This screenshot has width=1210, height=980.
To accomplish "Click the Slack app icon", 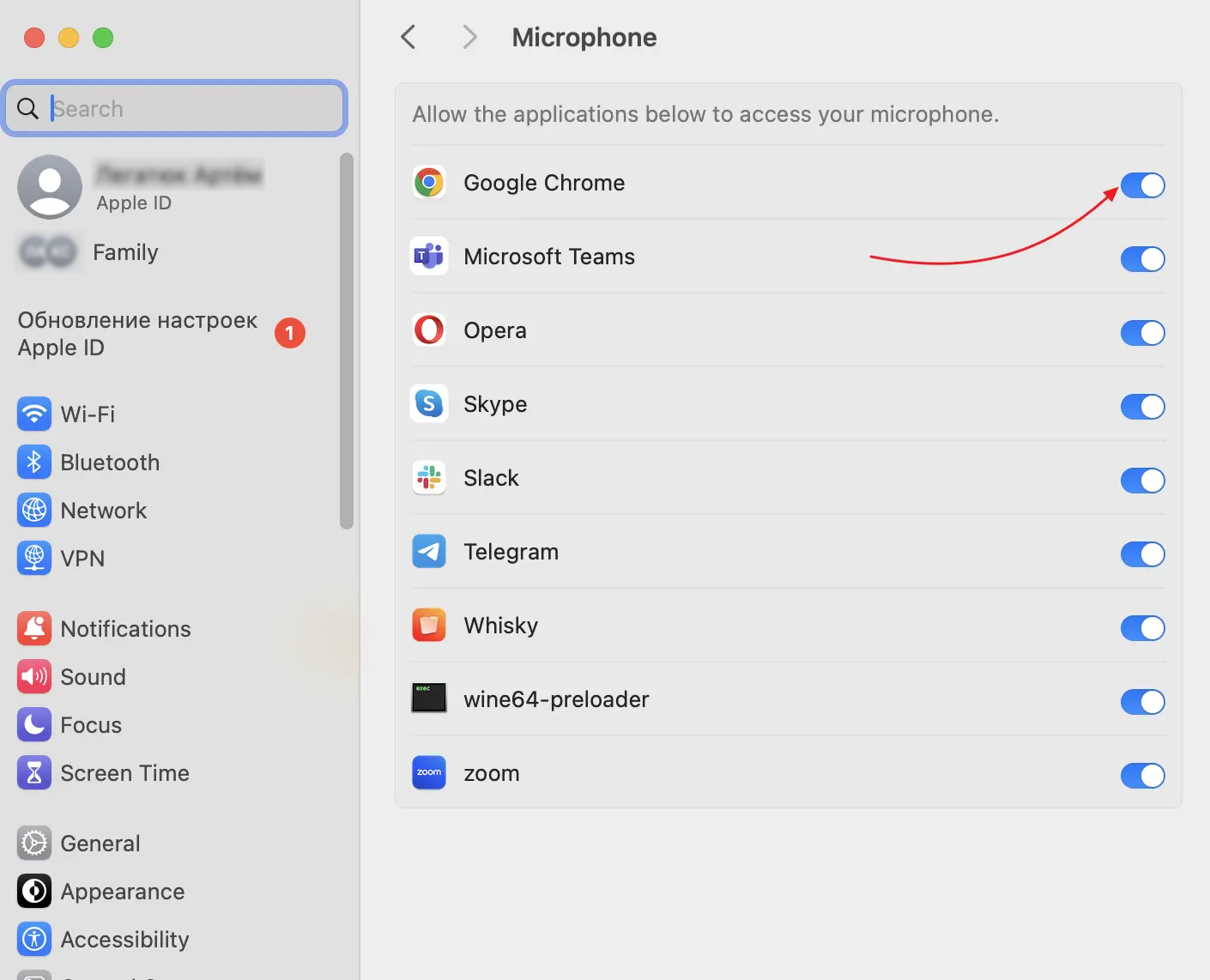I will tap(429, 478).
